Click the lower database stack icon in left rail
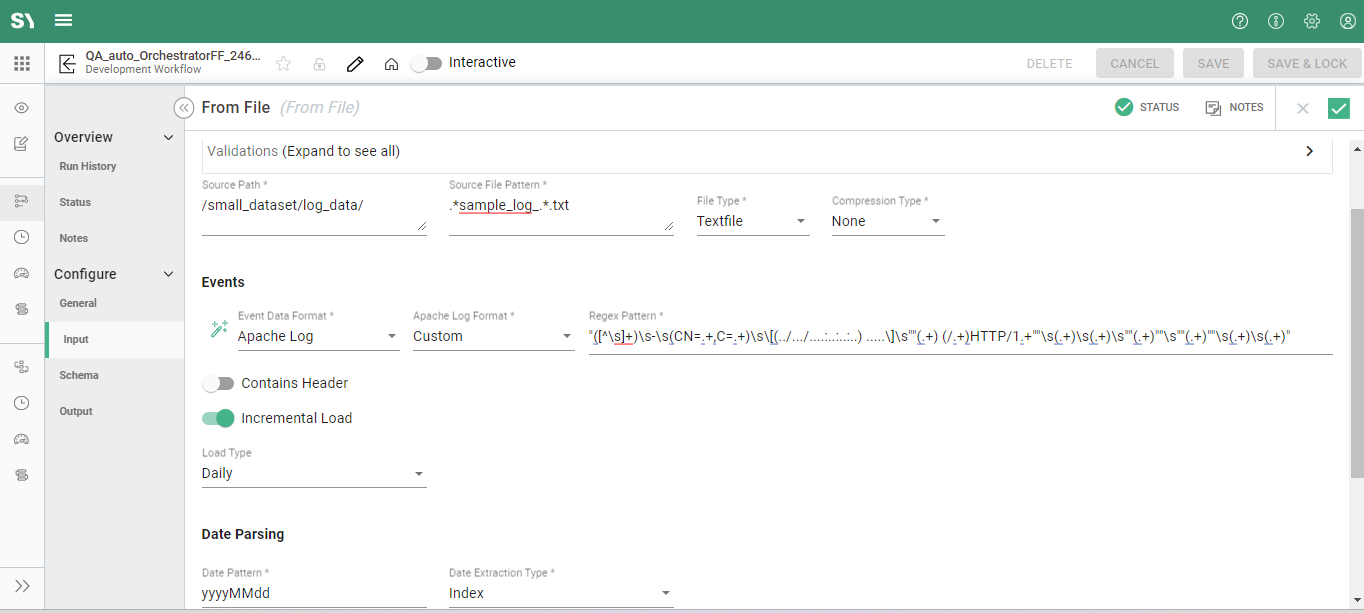 click(x=22, y=475)
